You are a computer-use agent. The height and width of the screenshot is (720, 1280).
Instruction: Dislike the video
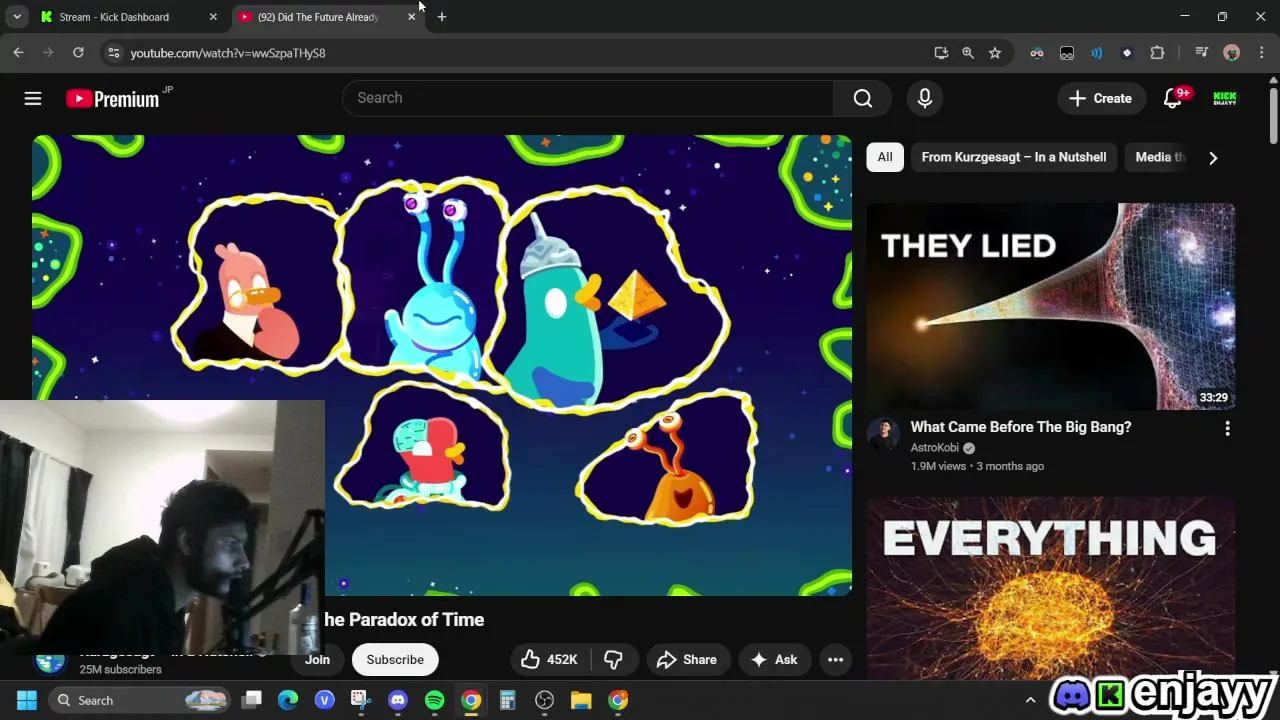tap(614, 659)
